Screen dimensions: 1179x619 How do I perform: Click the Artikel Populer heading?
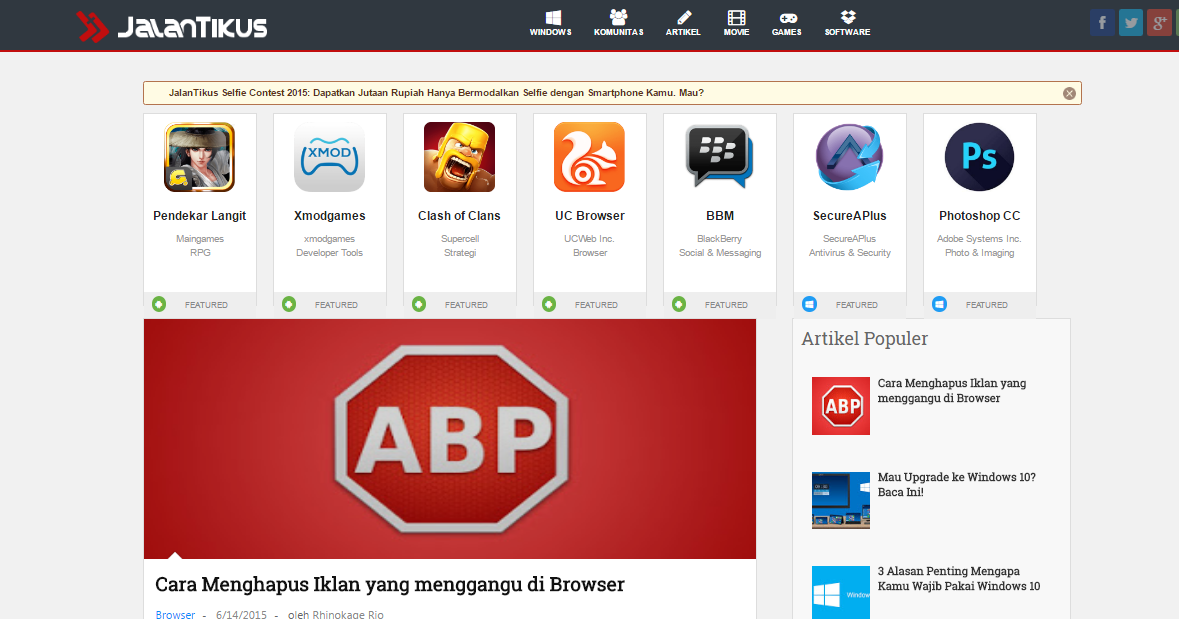click(865, 338)
